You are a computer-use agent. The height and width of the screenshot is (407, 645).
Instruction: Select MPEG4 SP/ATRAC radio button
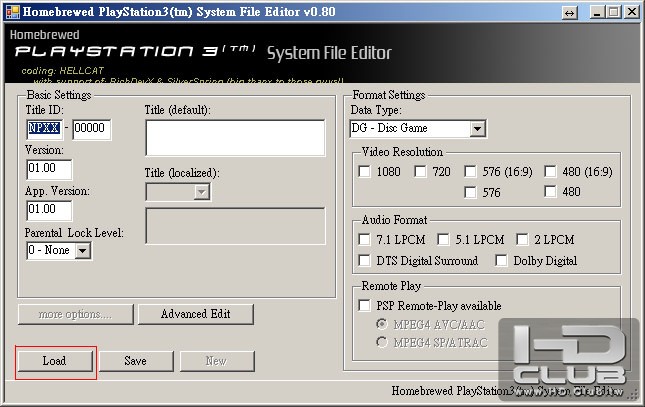382,342
